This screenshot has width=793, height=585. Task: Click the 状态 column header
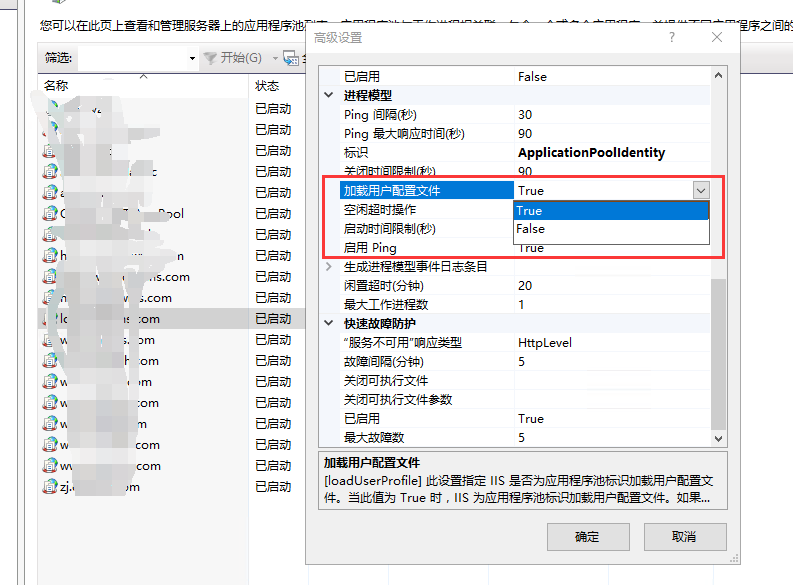click(267, 86)
